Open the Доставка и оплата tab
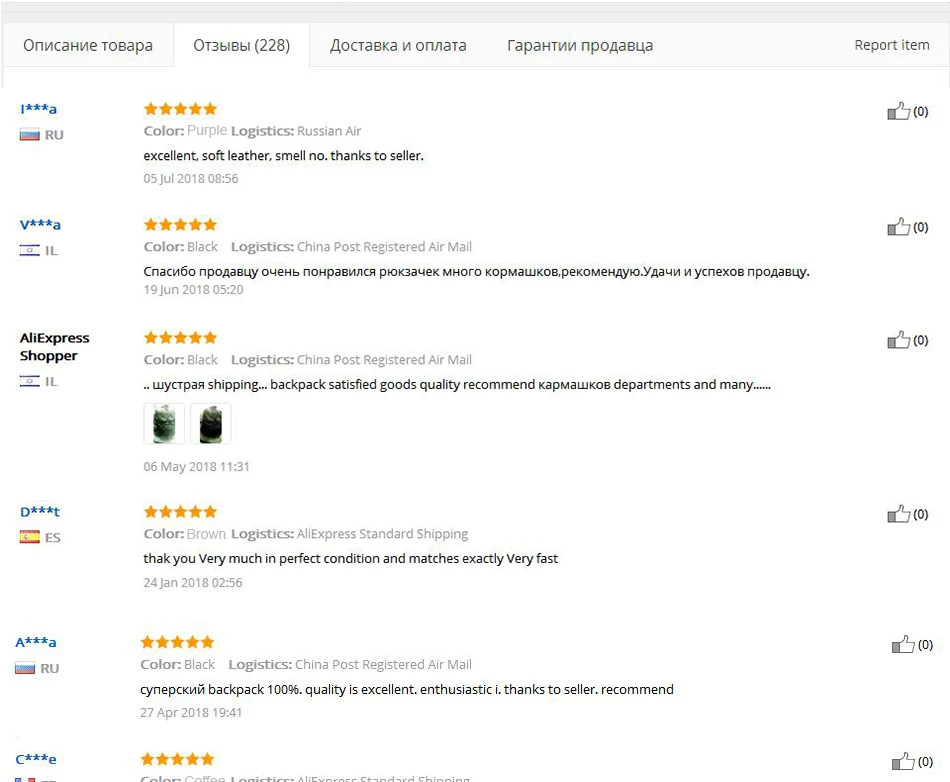This screenshot has width=950, height=782. (x=398, y=45)
